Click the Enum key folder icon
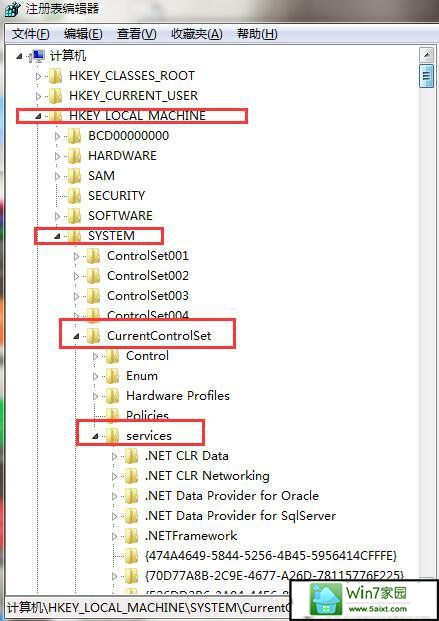The height and width of the screenshot is (621, 439). point(113,375)
